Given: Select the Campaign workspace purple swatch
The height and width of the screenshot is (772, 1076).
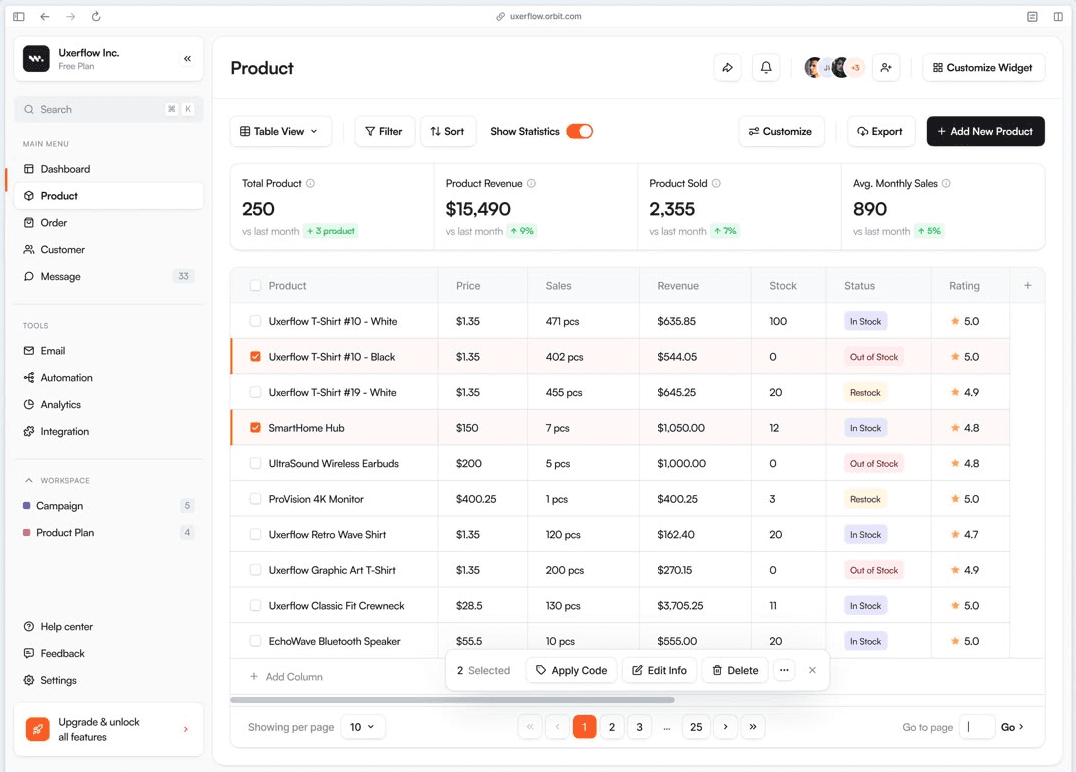Looking at the screenshot, I should coord(27,505).
